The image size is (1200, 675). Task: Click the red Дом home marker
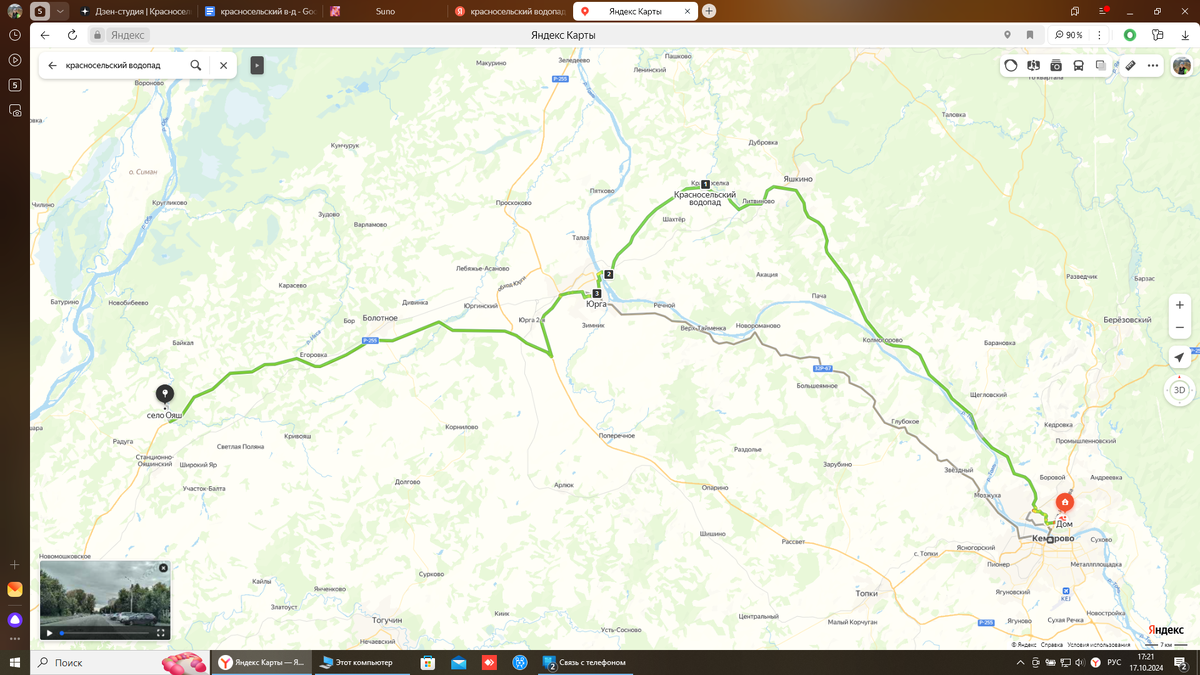pyautogui.click(x=1065, y=503)
